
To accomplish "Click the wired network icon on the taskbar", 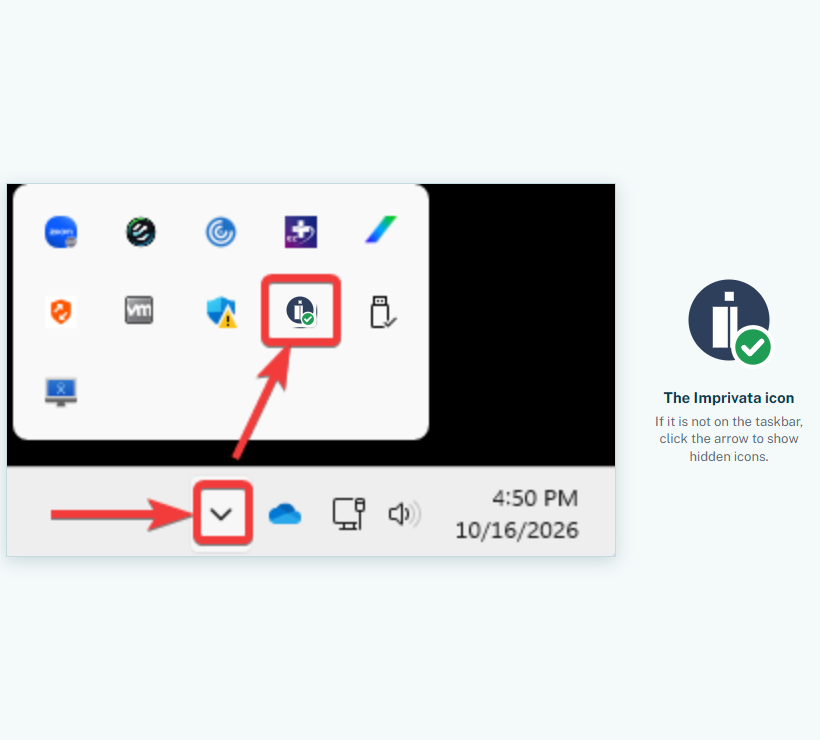I will (349, 514).
